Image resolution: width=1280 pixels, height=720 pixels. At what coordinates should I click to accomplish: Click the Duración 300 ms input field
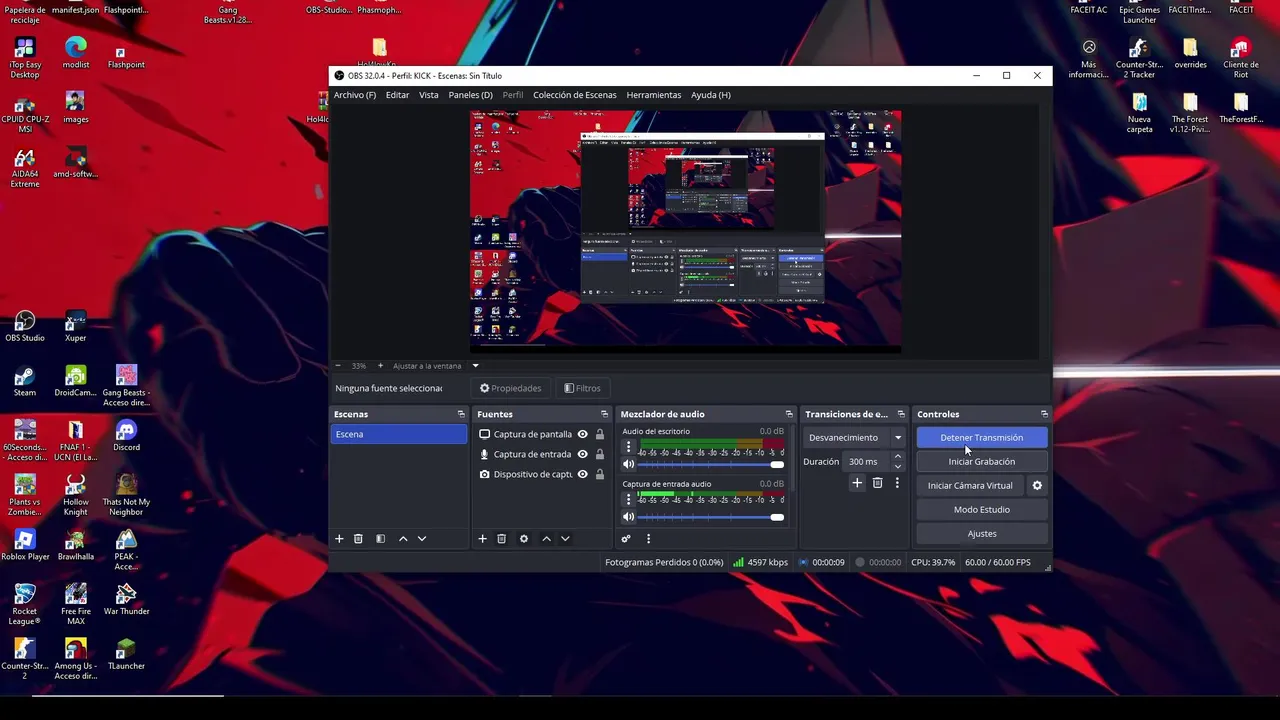click(x=866, y=462)
